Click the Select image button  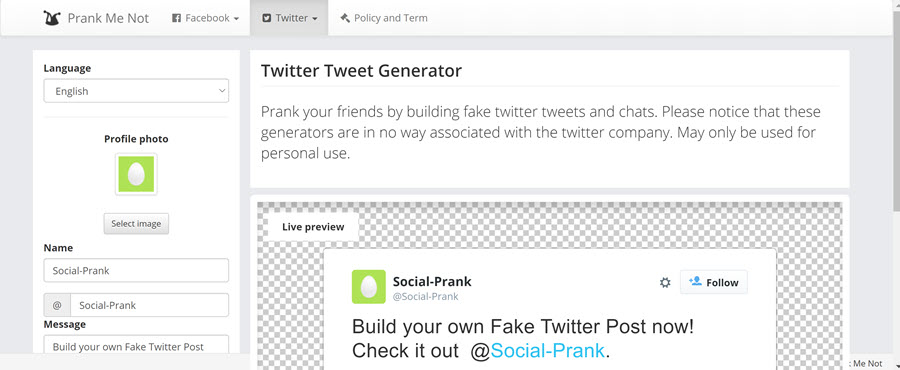[136, 224]
